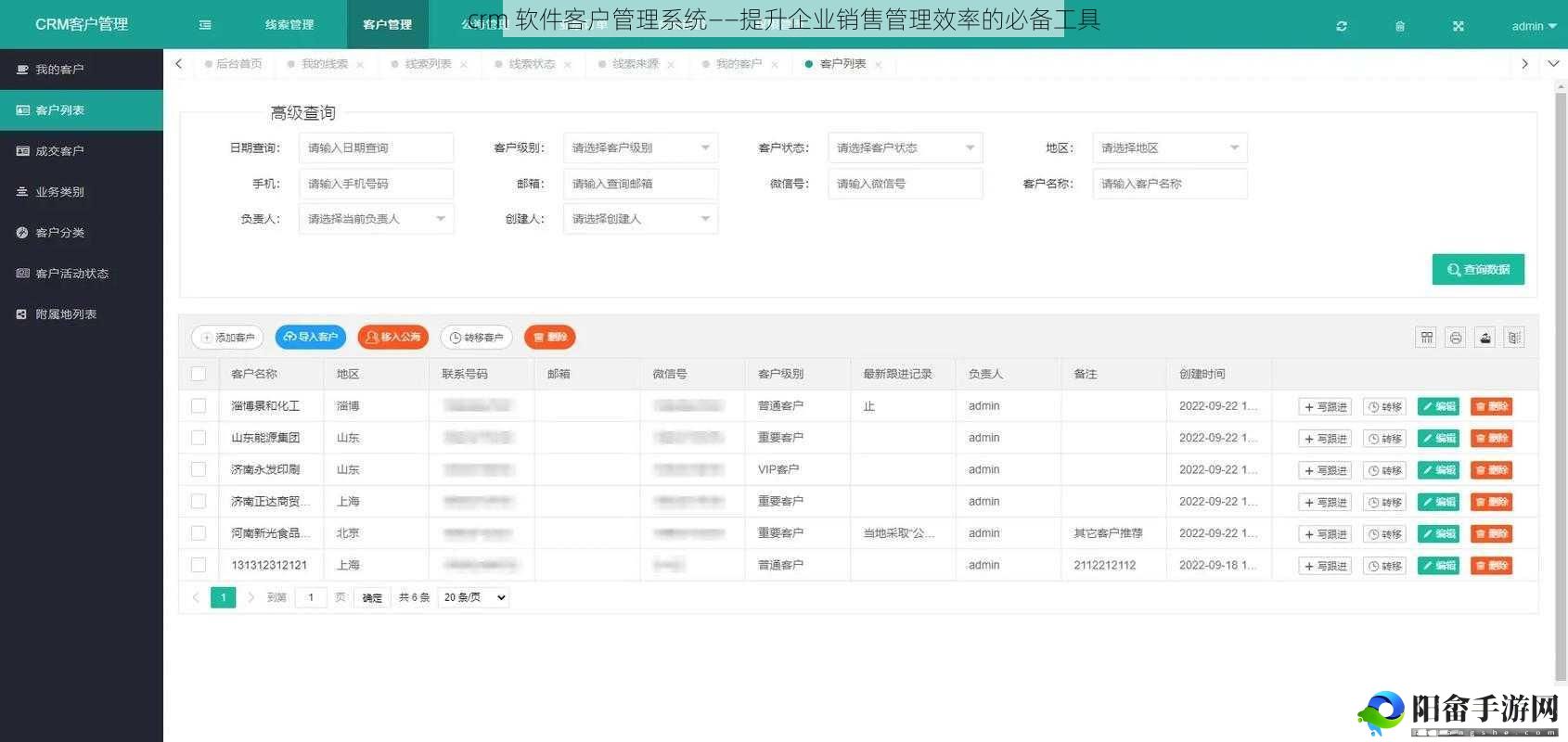Open the 客户状态 dropdown
Image resolution: width=1568 pixels, height=742 pixels.
[905, 148]
